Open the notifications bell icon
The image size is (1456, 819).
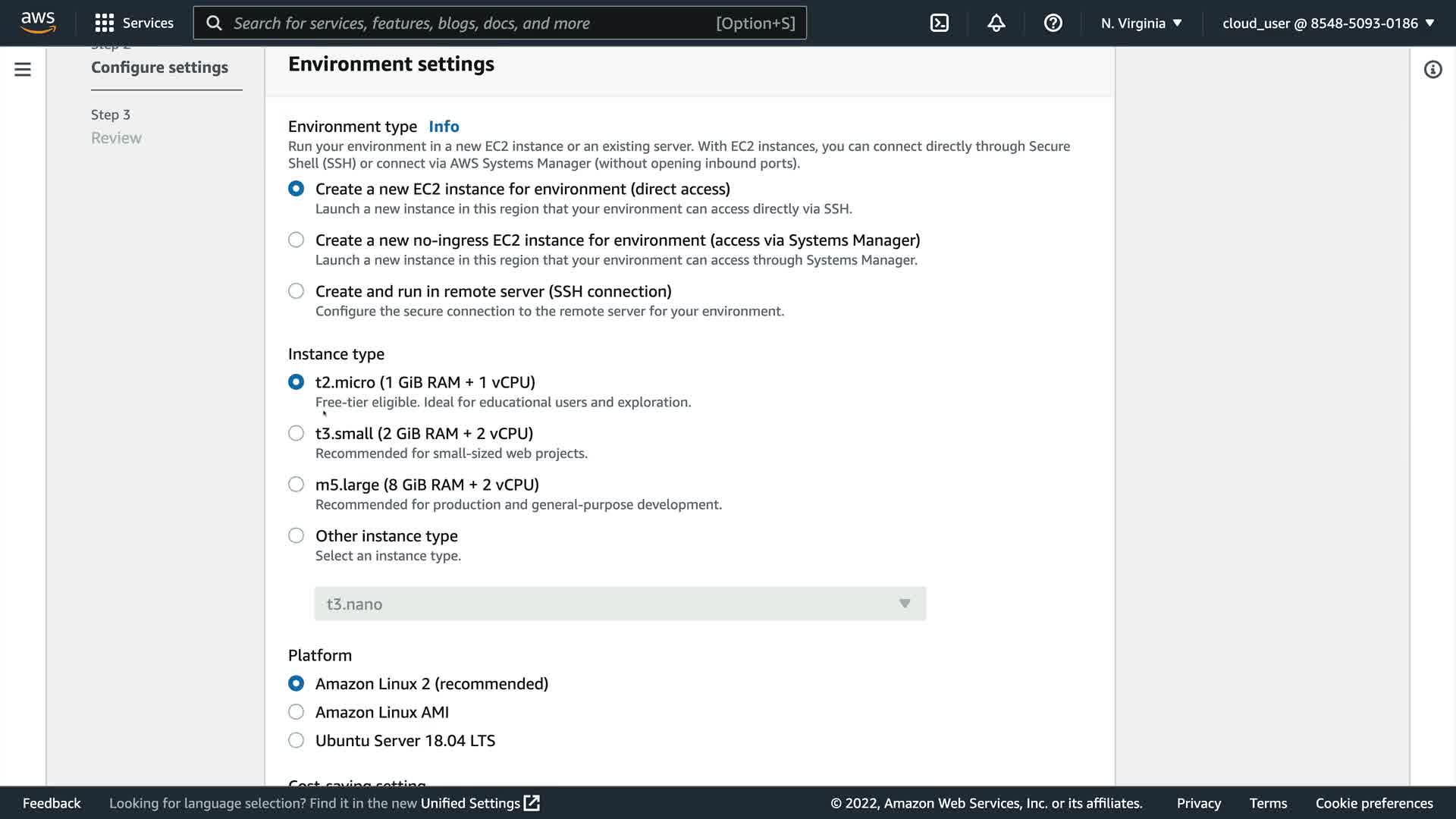[996, 23]
